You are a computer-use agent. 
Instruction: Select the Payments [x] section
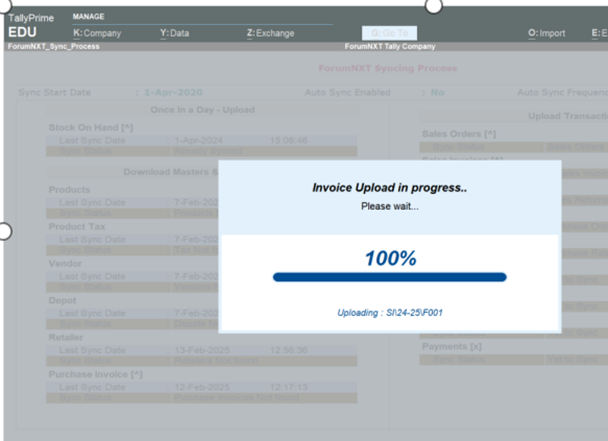pos(452,346)
